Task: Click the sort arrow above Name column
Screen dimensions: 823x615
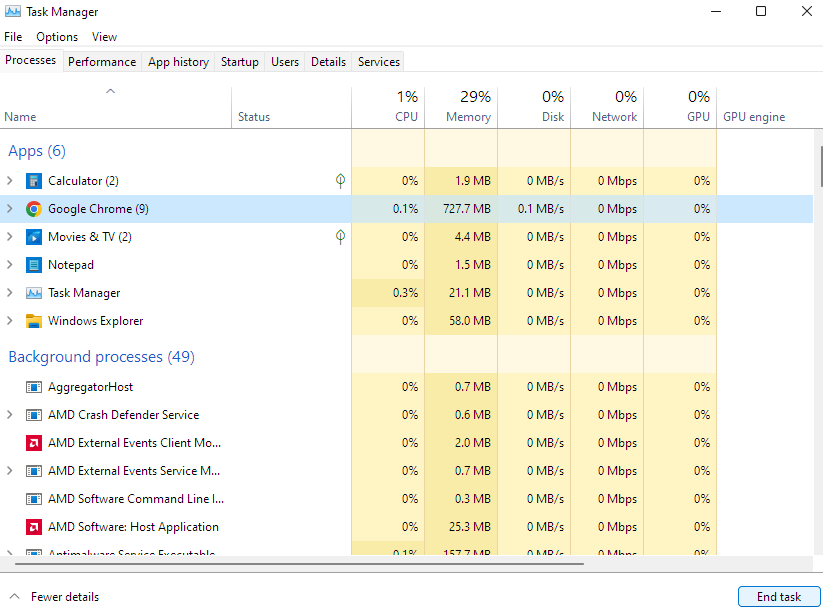Action: coord(110,91)
